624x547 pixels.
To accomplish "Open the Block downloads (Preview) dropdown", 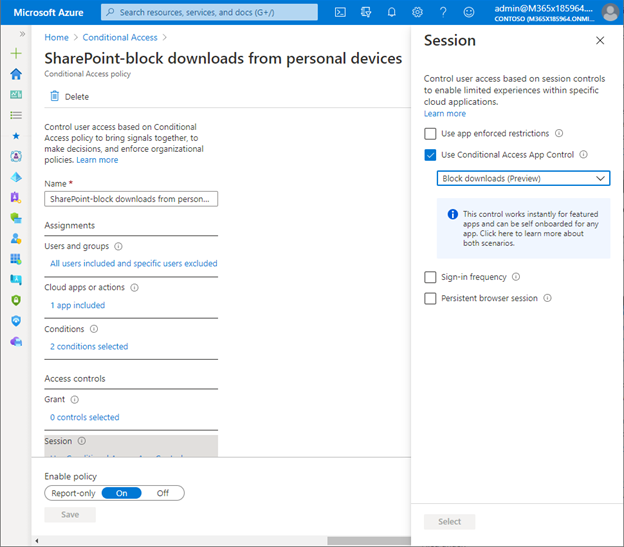I will 523,178.
